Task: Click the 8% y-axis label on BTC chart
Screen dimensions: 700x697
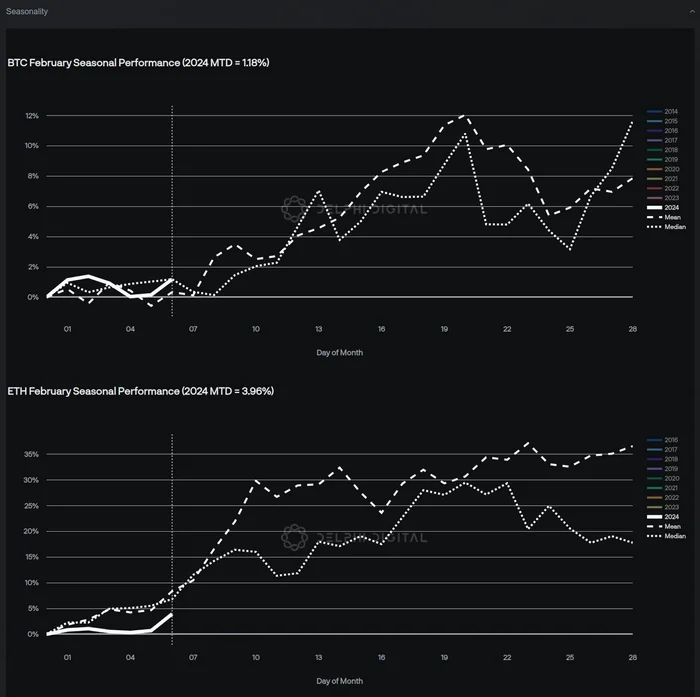Action: pyautogui.click(x=33, y=176)
